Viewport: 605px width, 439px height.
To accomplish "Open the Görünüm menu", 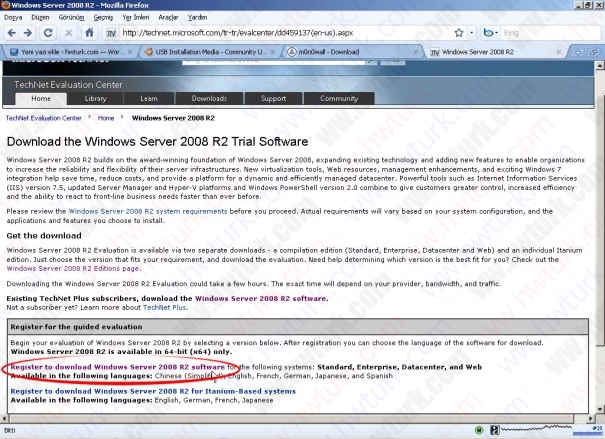I will [x=71, y=17].
